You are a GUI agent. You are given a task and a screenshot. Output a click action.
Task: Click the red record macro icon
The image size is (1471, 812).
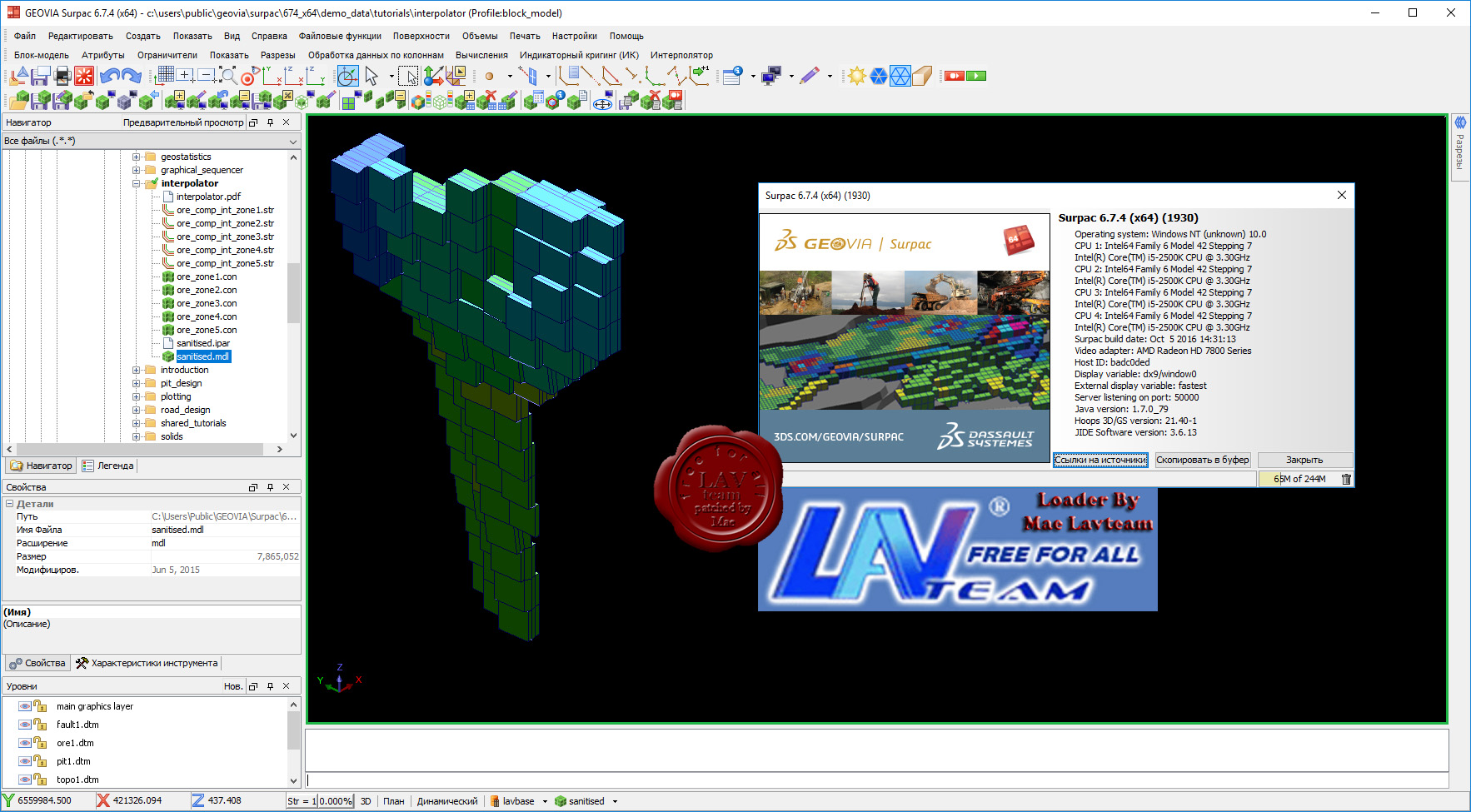pos(955,76)
